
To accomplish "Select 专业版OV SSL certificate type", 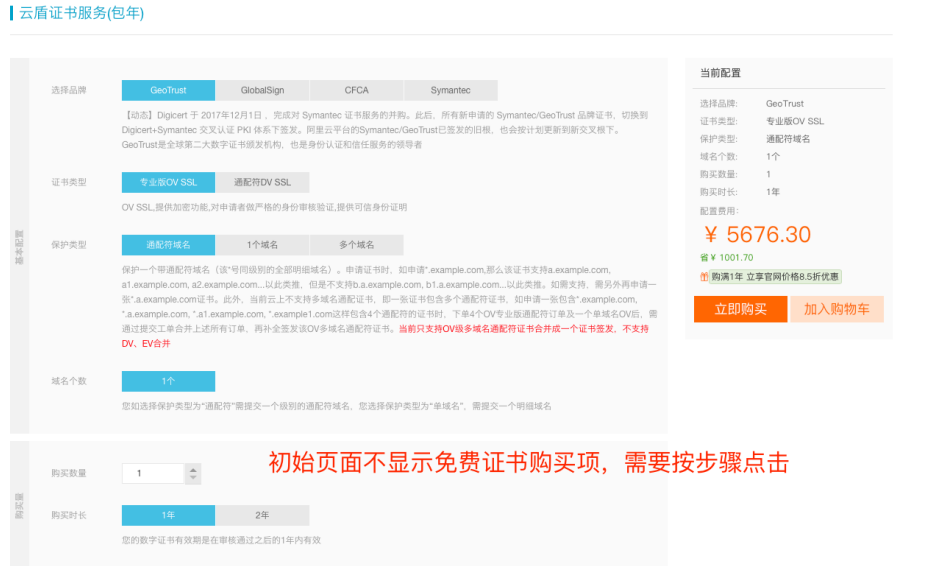I will point(168,182).
